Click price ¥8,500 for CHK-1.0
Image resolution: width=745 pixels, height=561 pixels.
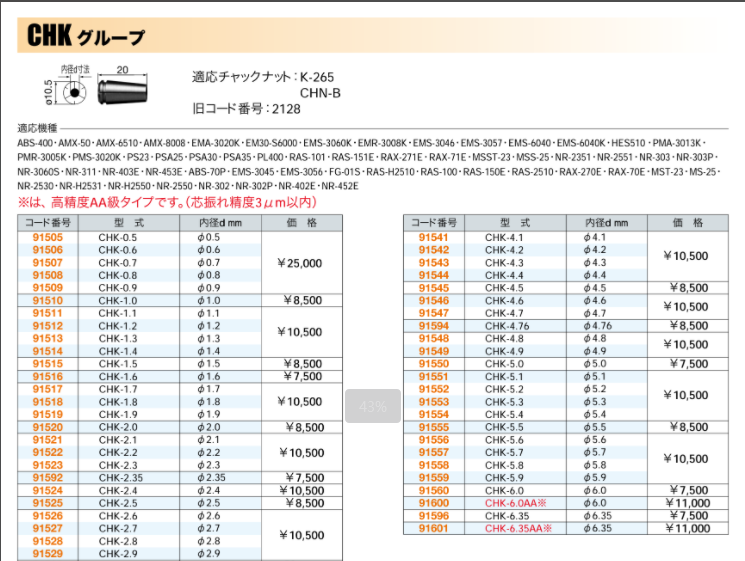pos(303,301)
